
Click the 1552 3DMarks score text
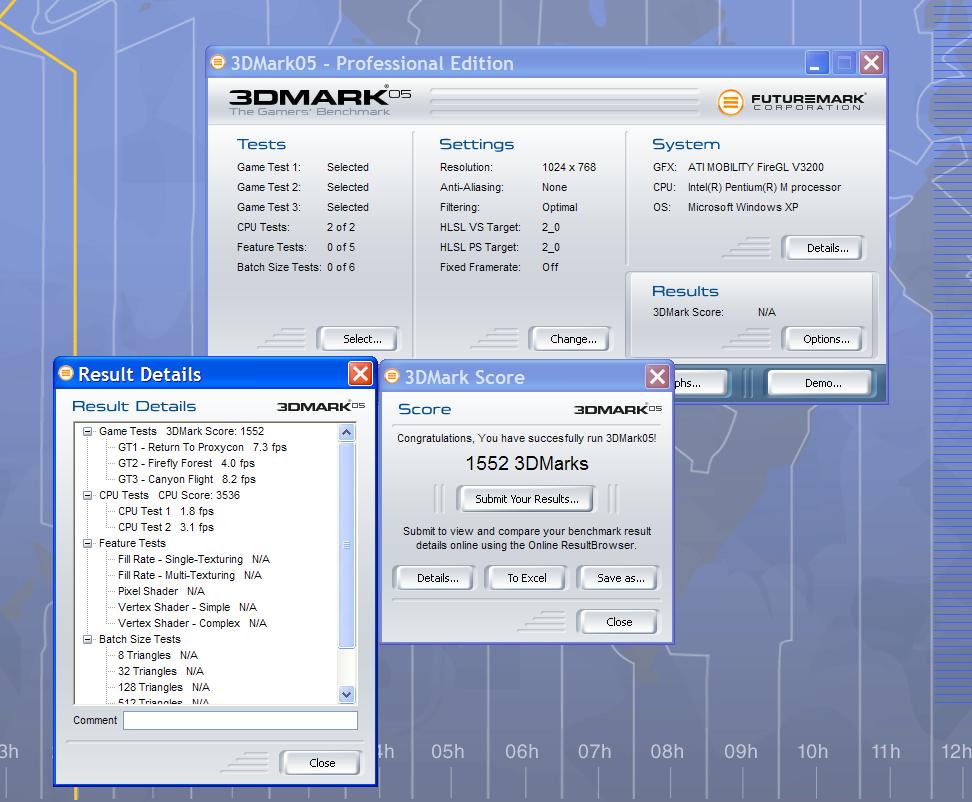click(527, 464)
